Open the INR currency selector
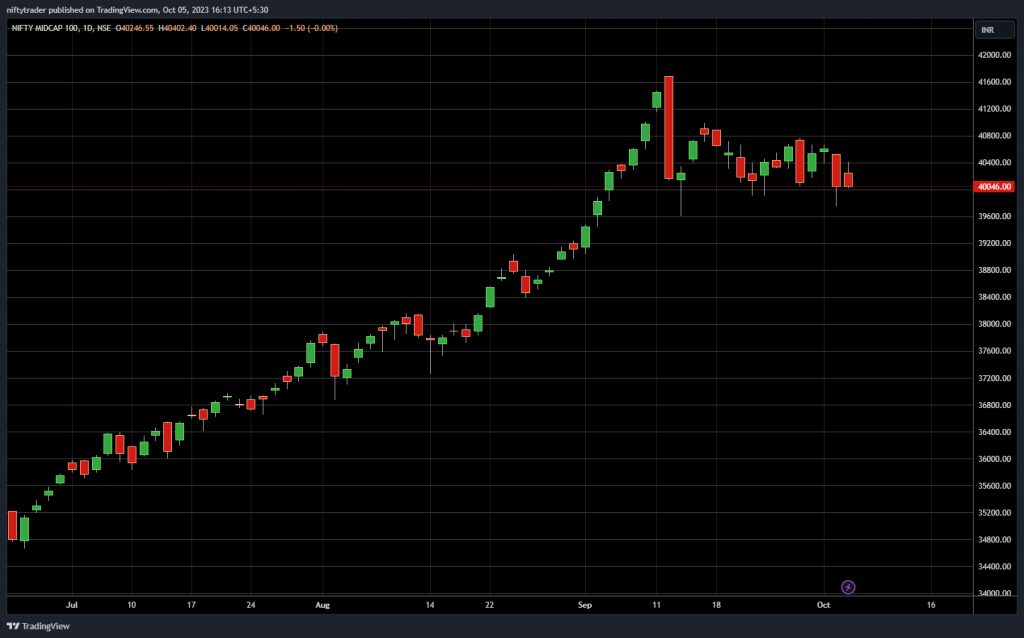Image resolution: width=1024 pixels, height=638 pixels. (995, 30)
